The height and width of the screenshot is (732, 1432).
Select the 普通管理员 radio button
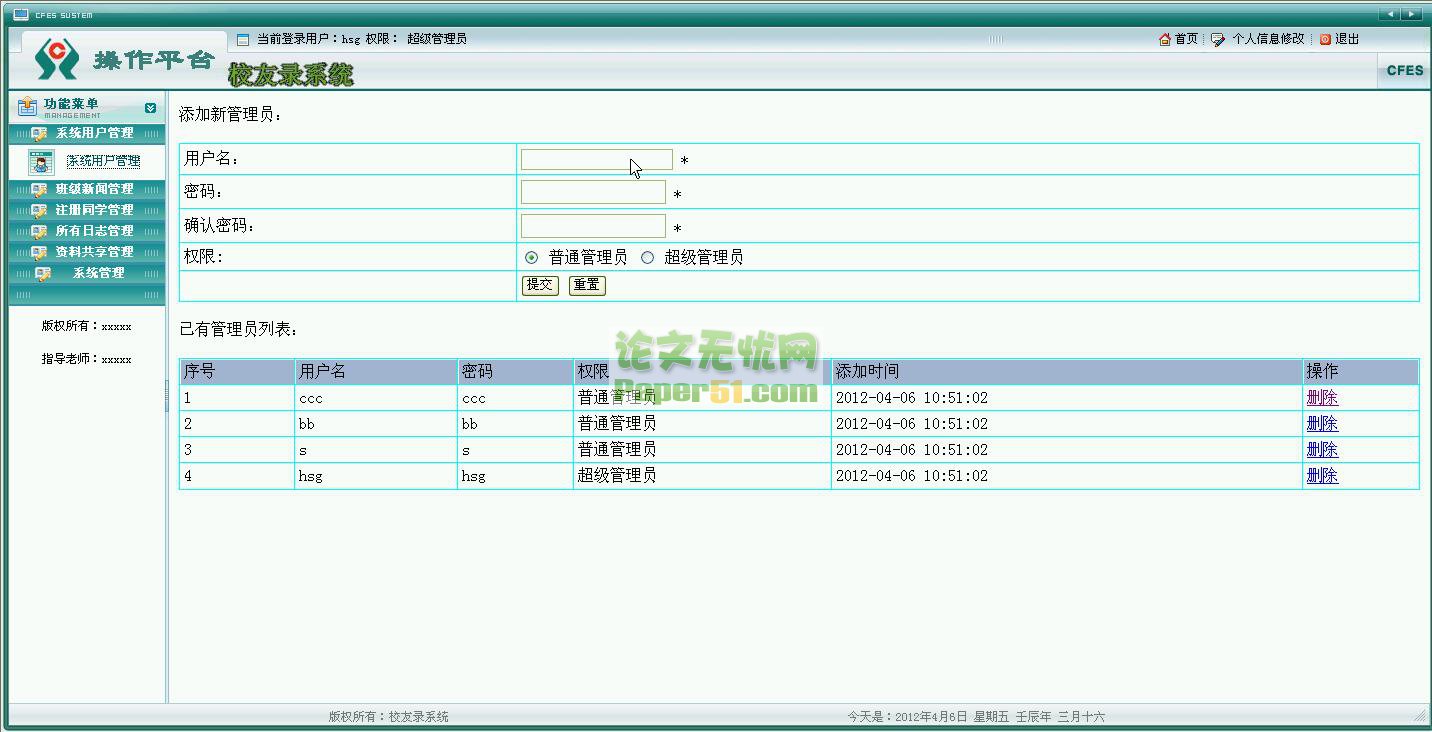[531, 258]
